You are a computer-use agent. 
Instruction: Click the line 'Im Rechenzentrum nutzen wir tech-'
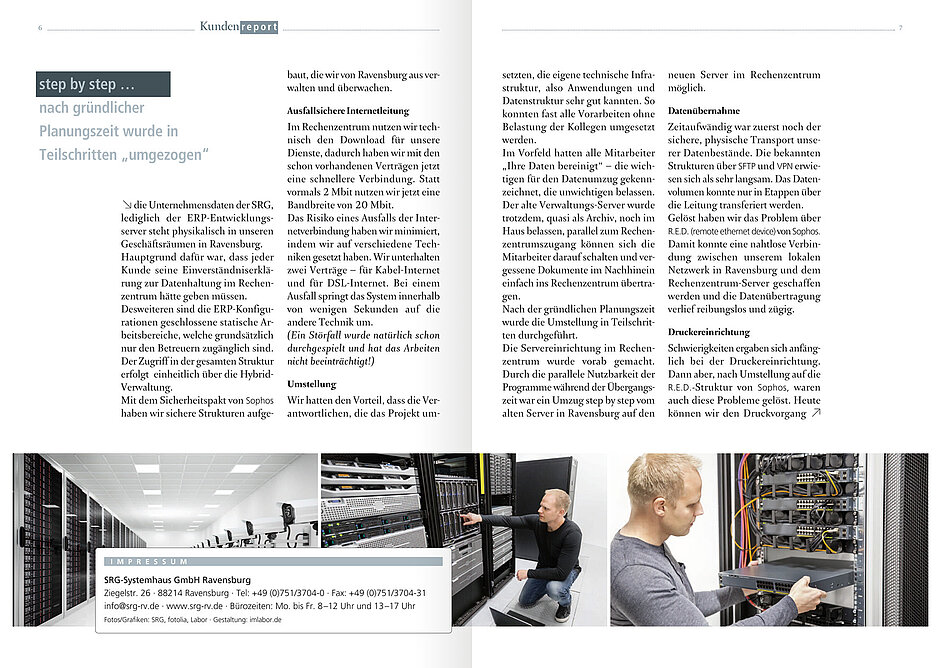[363, 127]
